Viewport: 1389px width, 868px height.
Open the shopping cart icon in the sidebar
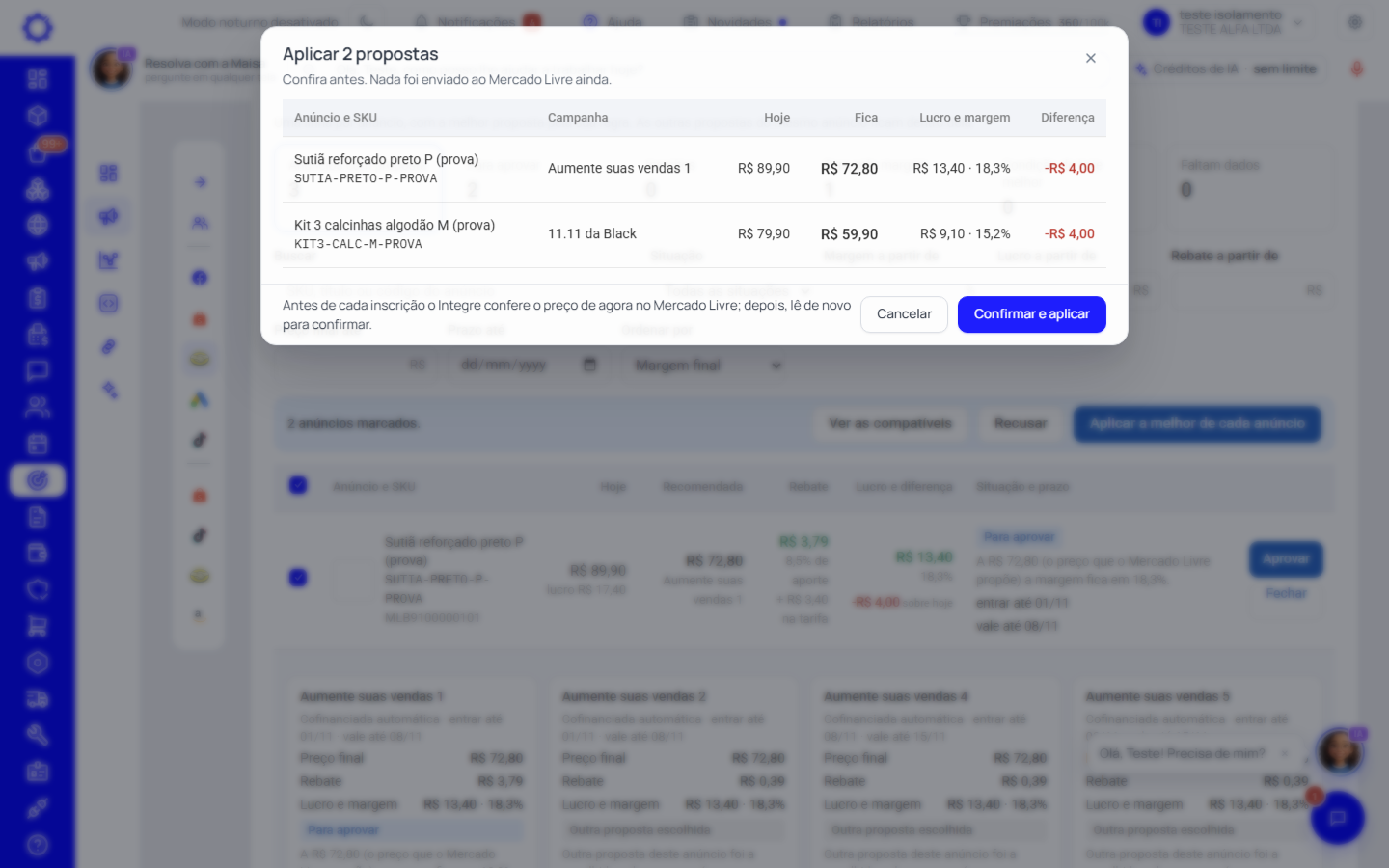pyautogui.click(x=38, y=626)
